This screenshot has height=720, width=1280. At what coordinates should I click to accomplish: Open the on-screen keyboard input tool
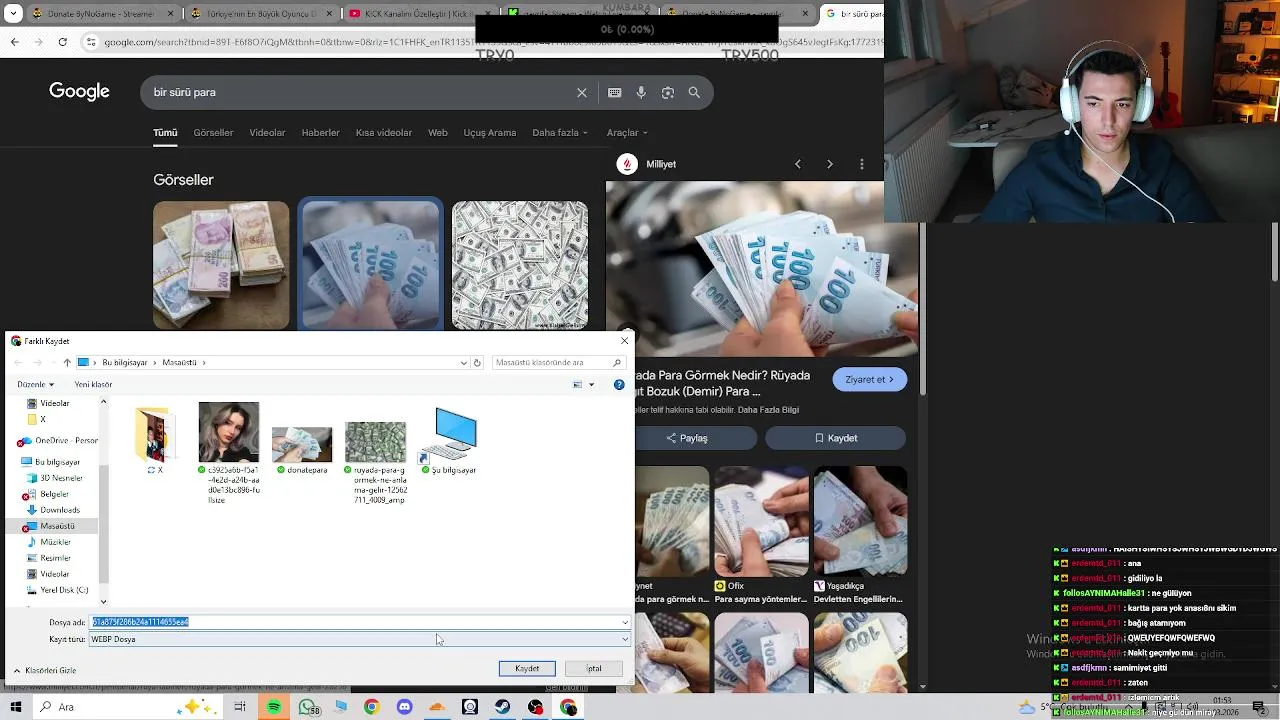pos(614,92)
